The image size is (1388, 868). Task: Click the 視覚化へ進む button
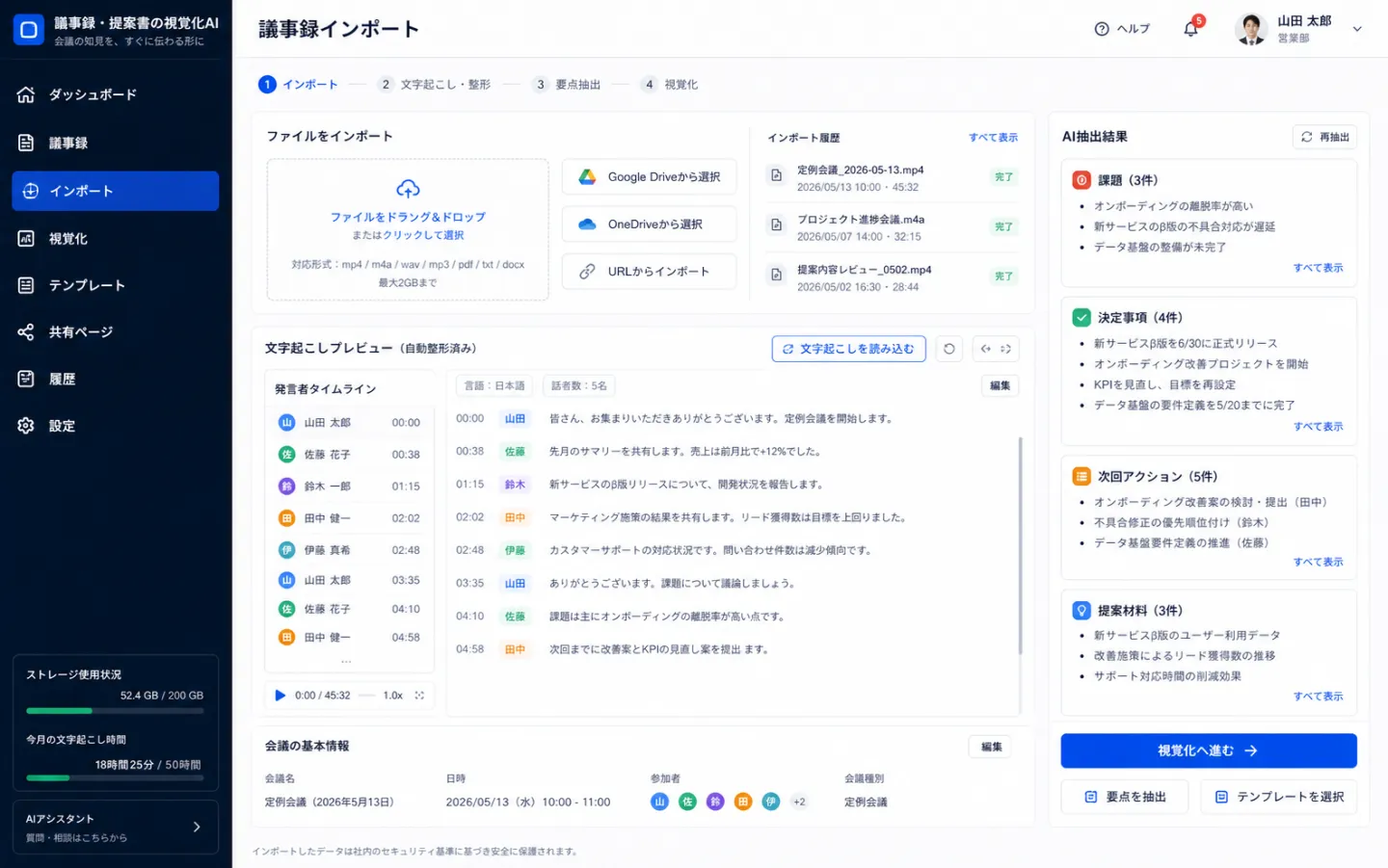tap(1209, 750)
